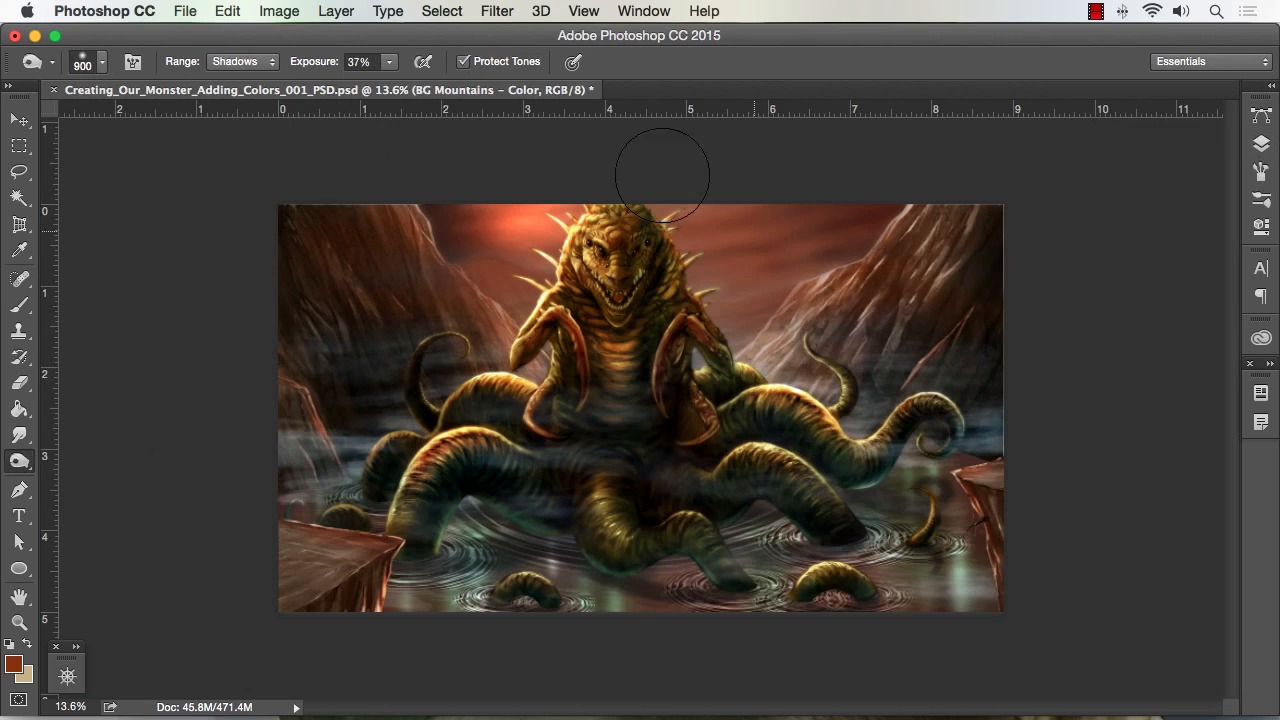Viewport: 1280px width, 720px height.
Task: Pick the Eyedropper tool
Action: click(19, 252)
